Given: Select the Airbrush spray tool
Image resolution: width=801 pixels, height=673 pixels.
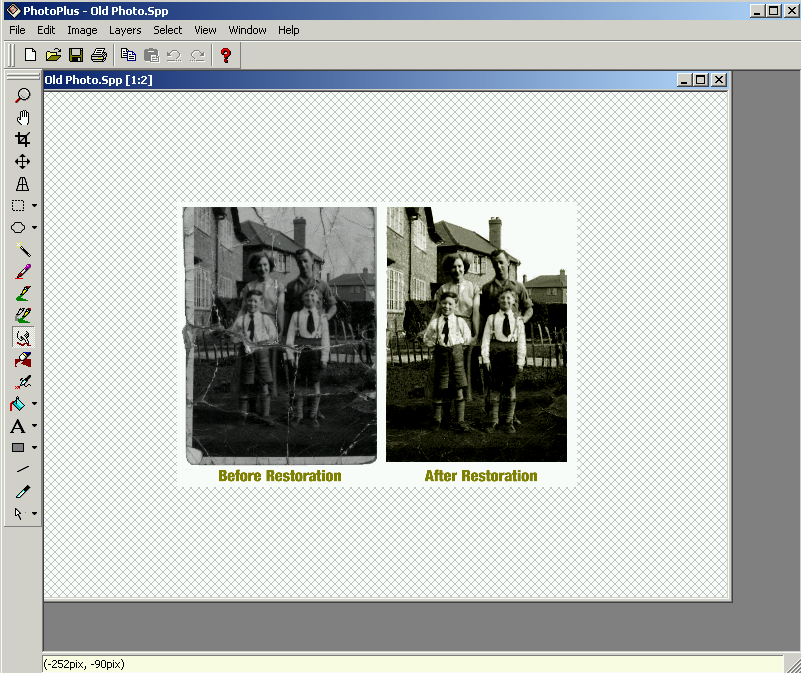Looking at the screenshot, I should click(x=22, y=382).
